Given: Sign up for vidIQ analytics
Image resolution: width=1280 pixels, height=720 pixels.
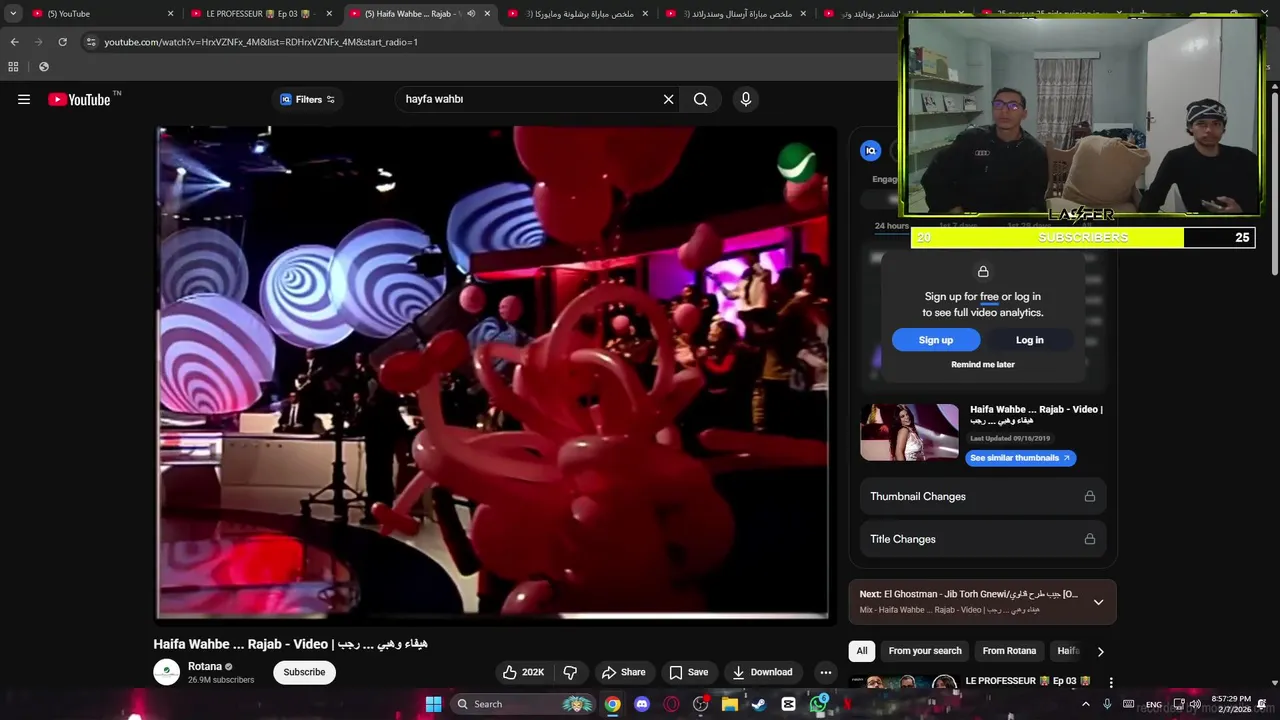Looking at the screenshot, I should tap(936, 340).
